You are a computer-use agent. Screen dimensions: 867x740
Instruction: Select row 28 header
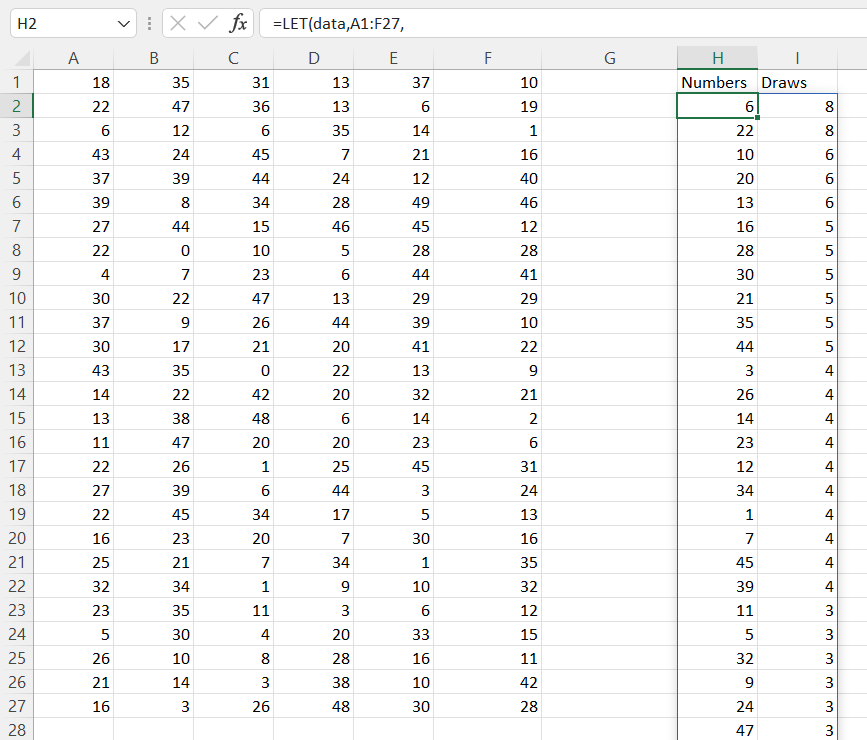click(19, 730)
